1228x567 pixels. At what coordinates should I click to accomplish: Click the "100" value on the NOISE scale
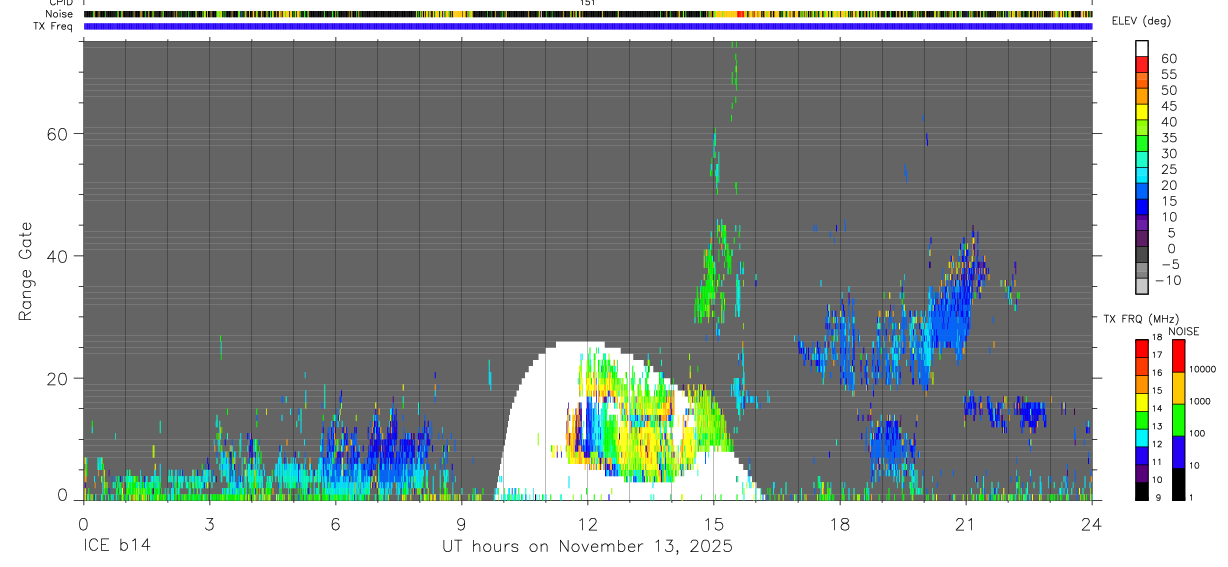click(1199, 433)
